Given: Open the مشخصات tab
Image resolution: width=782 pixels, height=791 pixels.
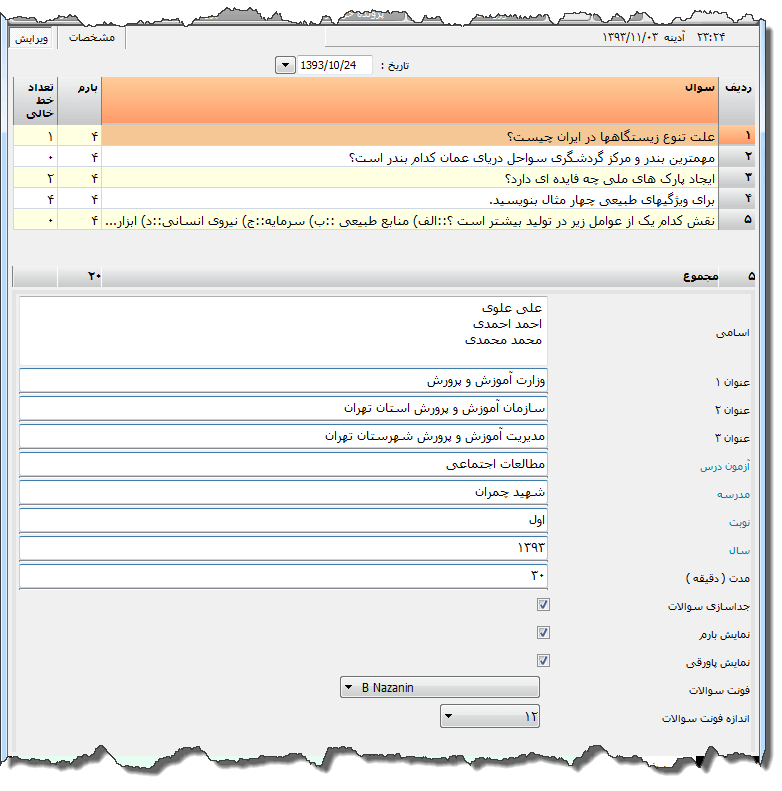Looking at the screenshot, I should (x=91, y=37).
